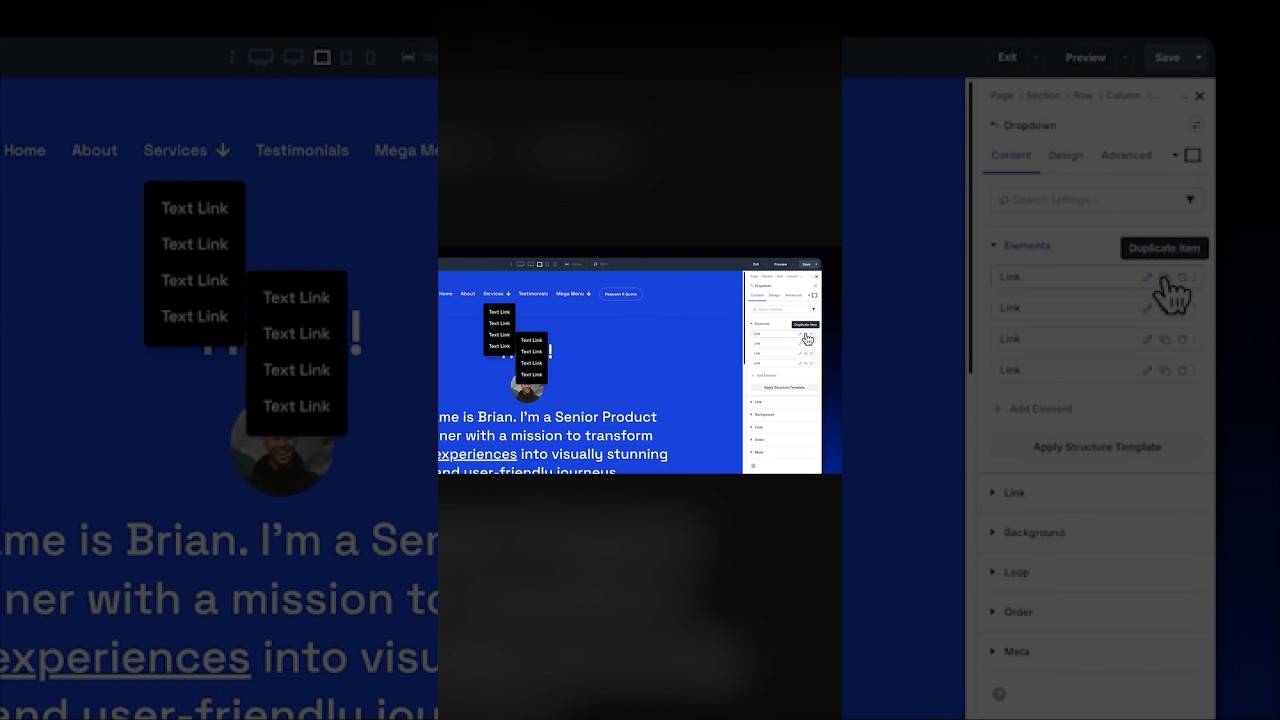This screenshot has height=720, width=1280.
Task: Click the Exit button in enlarged top toolbar
Action: [1007, 58]
